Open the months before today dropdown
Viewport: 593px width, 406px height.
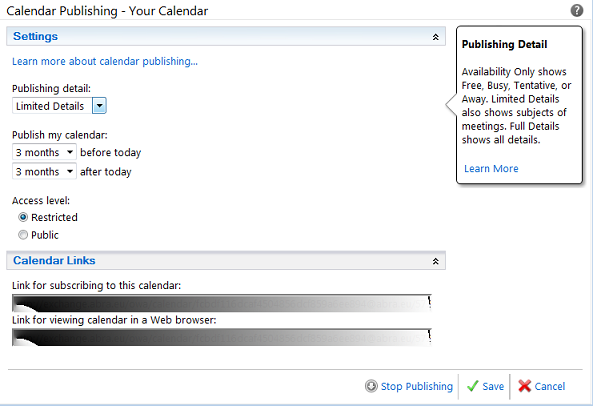[44, 152]
